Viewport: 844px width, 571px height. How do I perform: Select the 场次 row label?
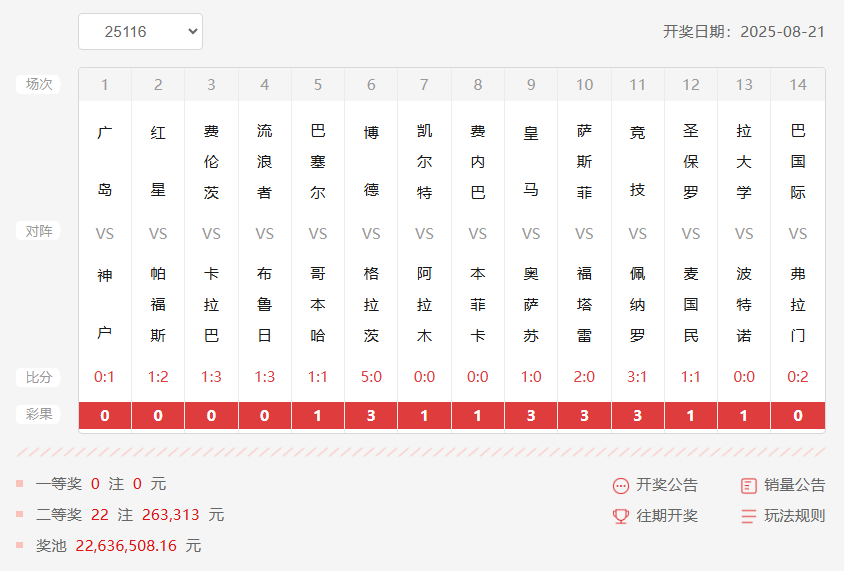pyautogui.click(x=39, y=84)
